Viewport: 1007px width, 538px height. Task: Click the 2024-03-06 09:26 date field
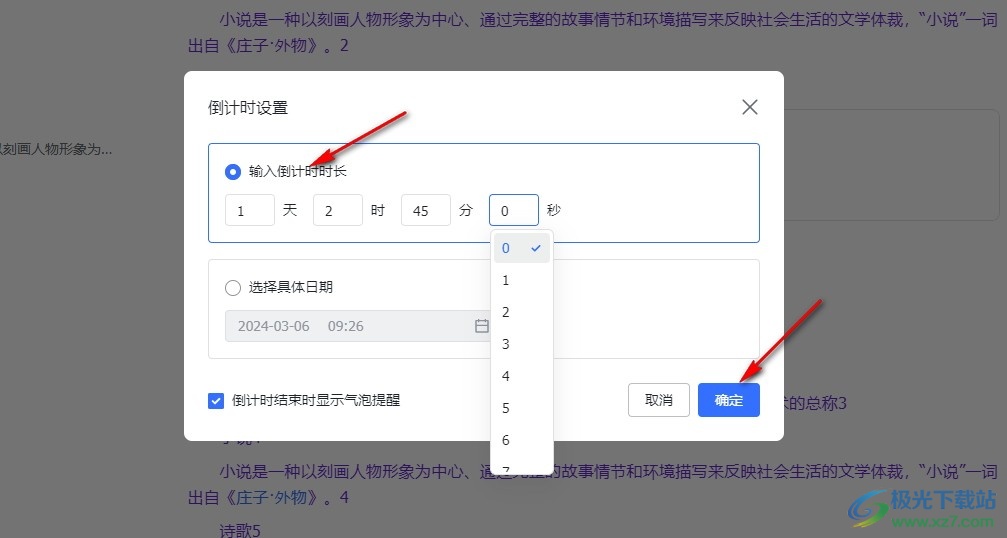[x=358, y=326]
